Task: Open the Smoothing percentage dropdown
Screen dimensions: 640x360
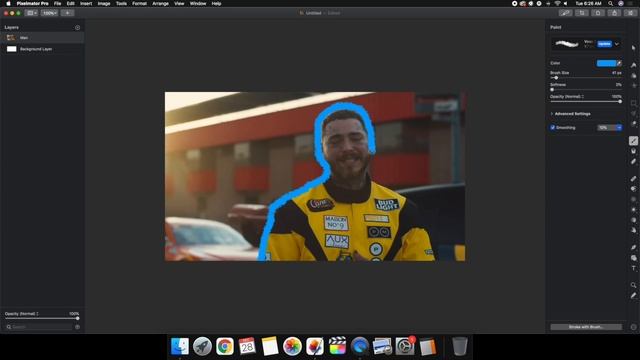Action: [609, 127]
